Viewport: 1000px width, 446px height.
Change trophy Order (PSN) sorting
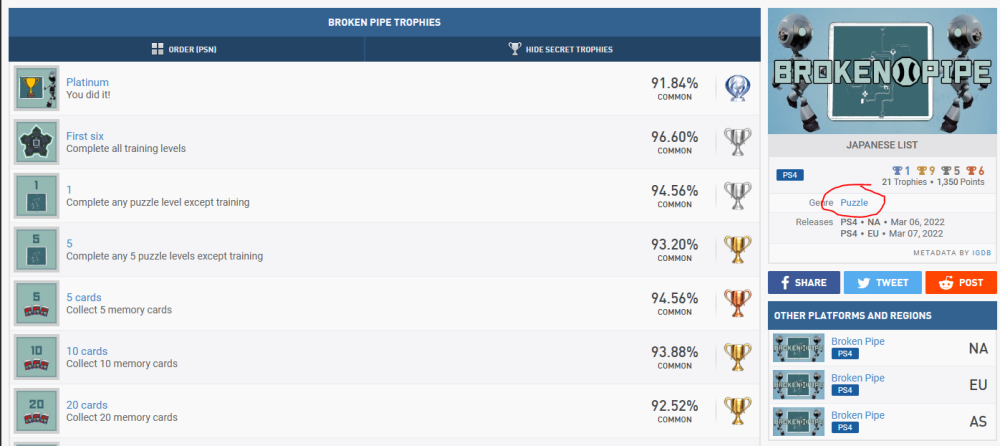184,49
